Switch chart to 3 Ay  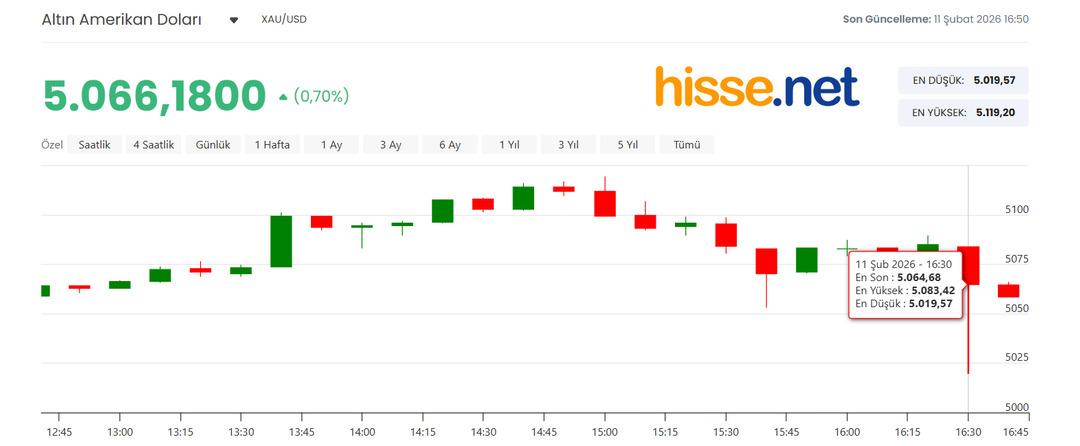pos(390,145)
